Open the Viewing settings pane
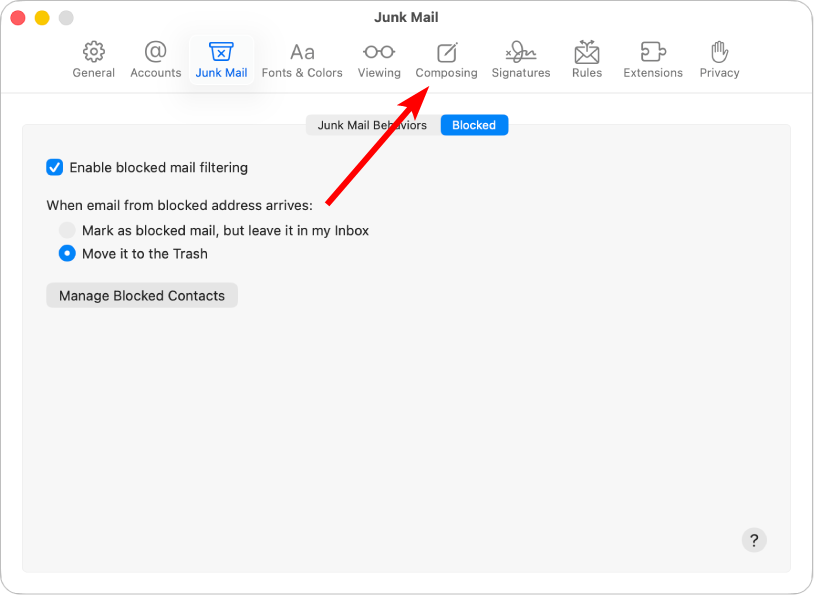Viewport: 814px width, 596px height. pos(379,59)
